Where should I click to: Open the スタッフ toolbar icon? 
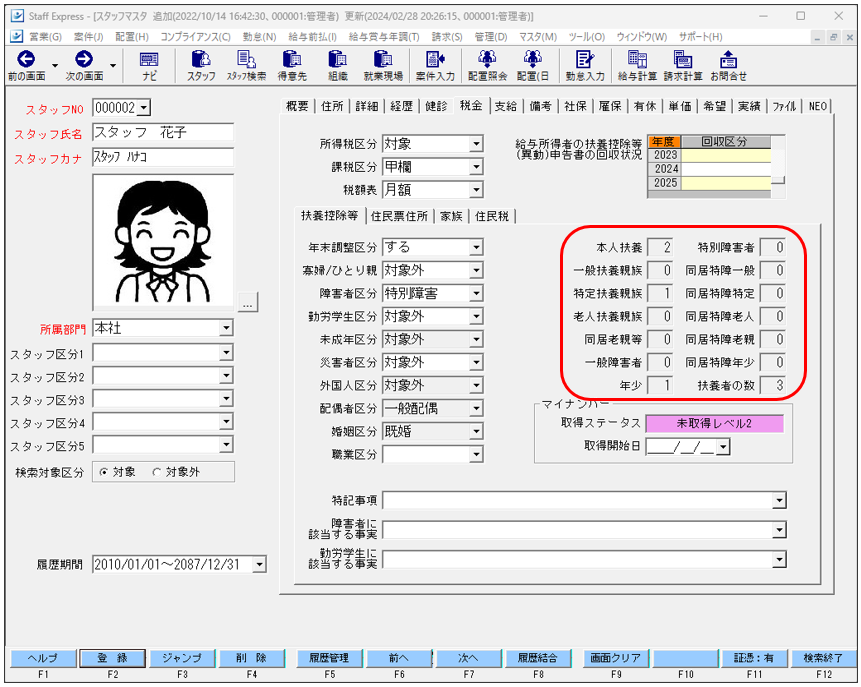click(201, 65)
